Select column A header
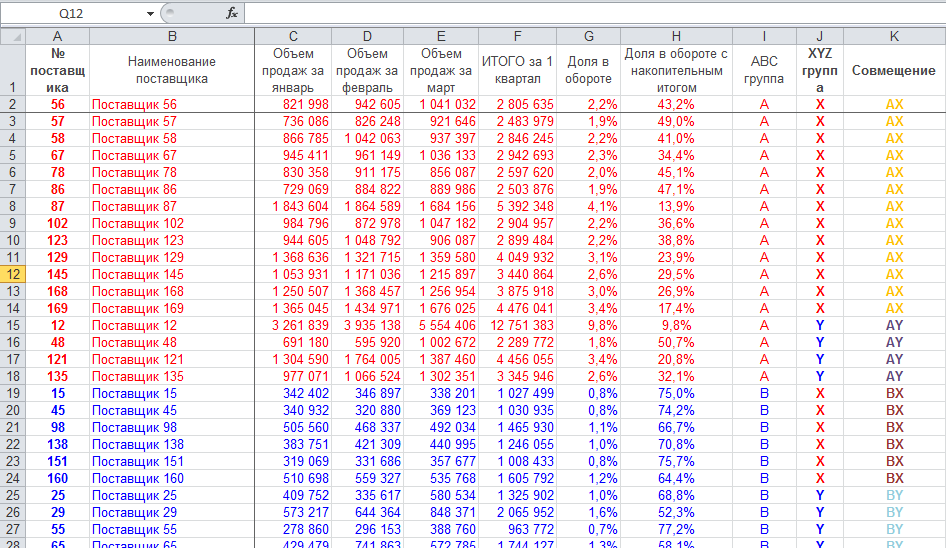 pos(57,36)
